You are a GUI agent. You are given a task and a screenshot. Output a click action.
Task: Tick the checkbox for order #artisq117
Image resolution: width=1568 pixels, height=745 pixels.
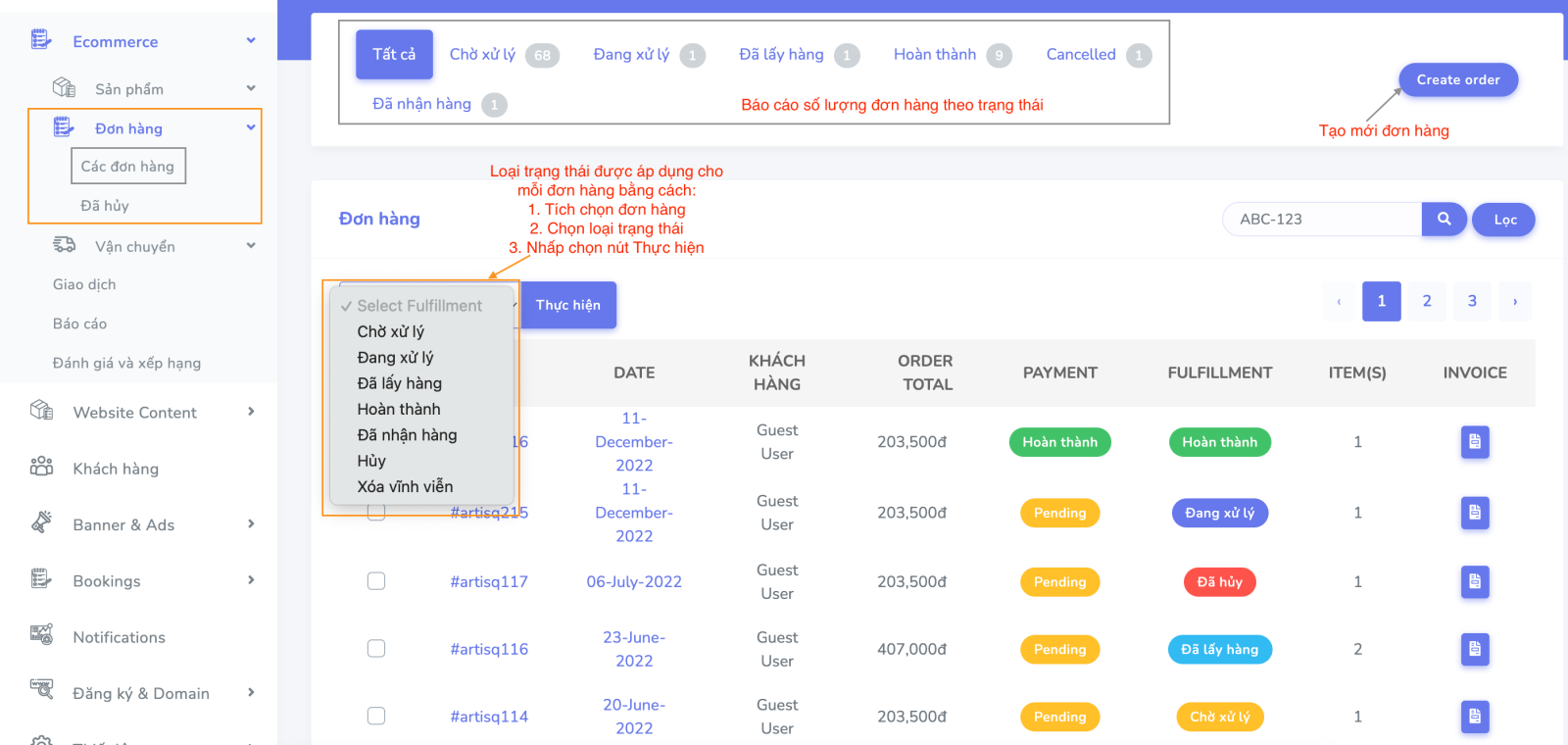[x=376, y=581]
